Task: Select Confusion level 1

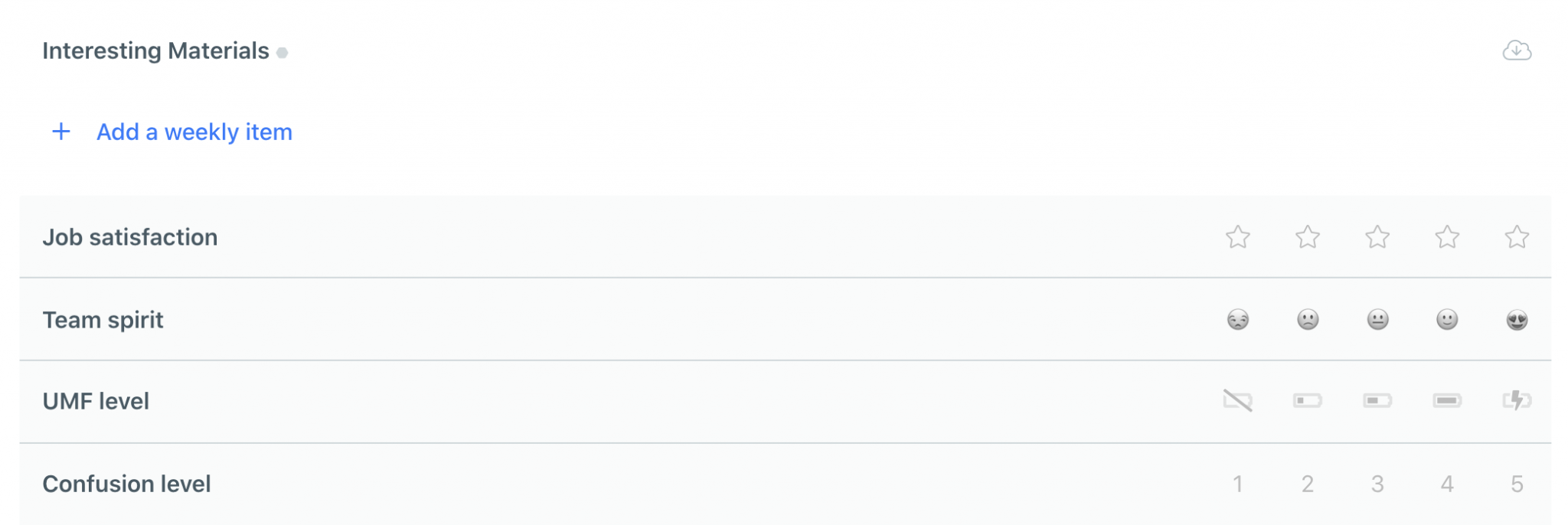Action: click(1237, 484)
